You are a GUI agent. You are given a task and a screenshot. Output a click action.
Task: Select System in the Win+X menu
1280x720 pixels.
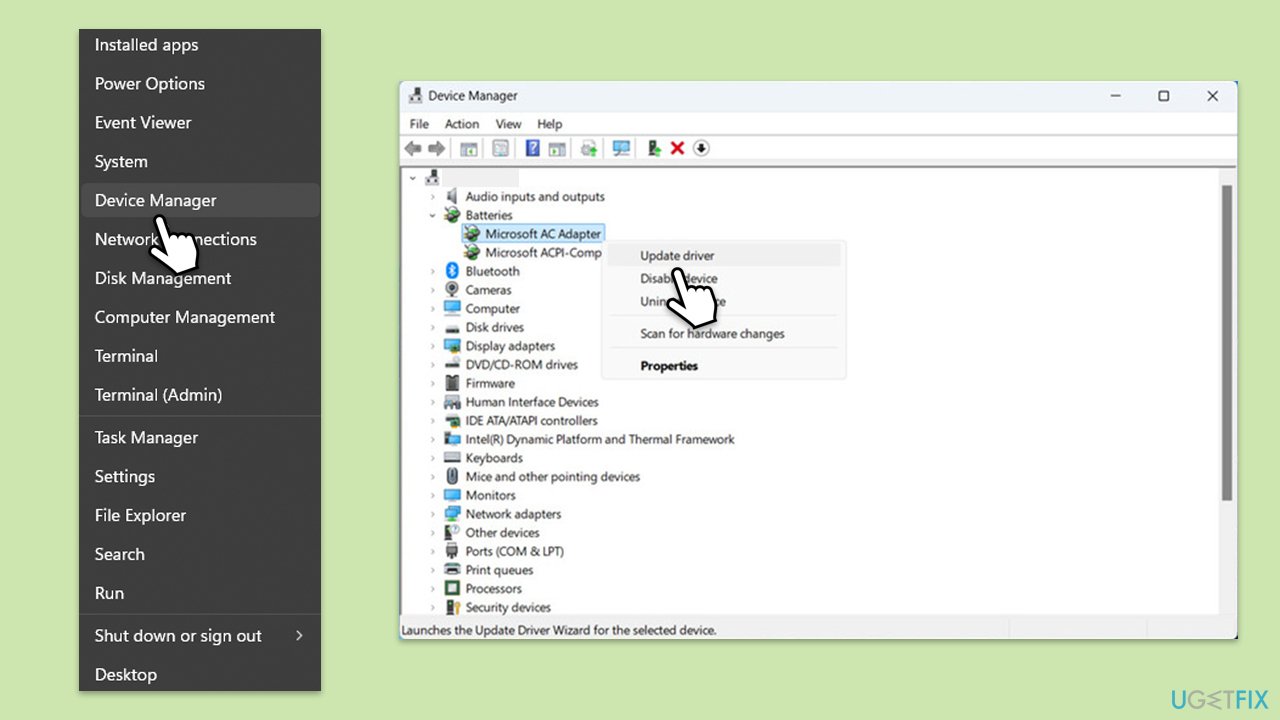(x=200, y=162)
